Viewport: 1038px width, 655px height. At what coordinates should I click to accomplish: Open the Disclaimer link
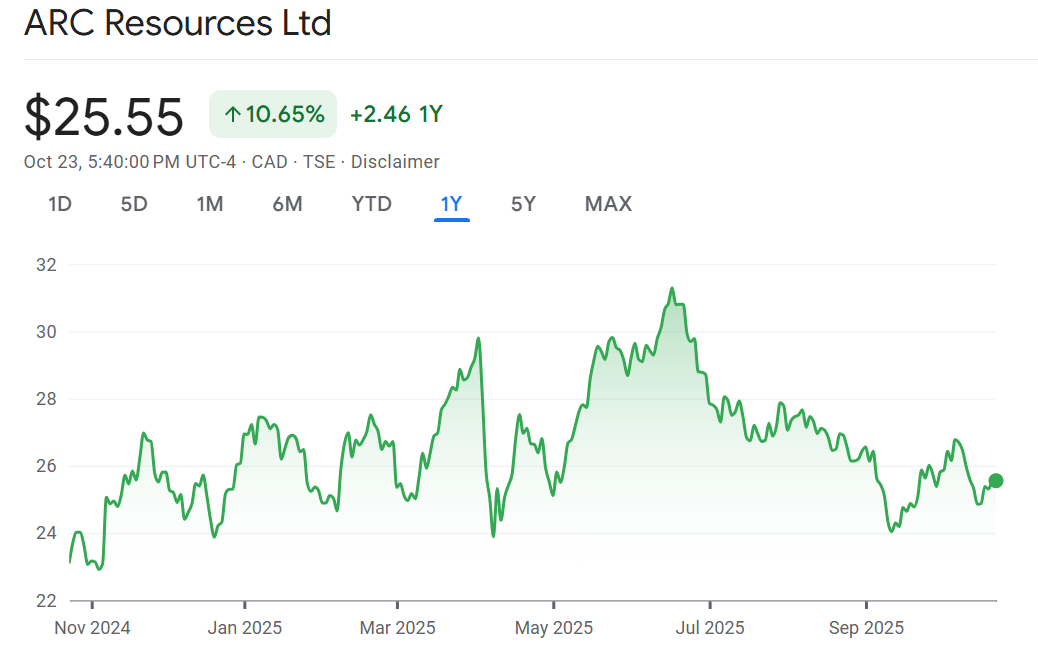click(394, 162)
